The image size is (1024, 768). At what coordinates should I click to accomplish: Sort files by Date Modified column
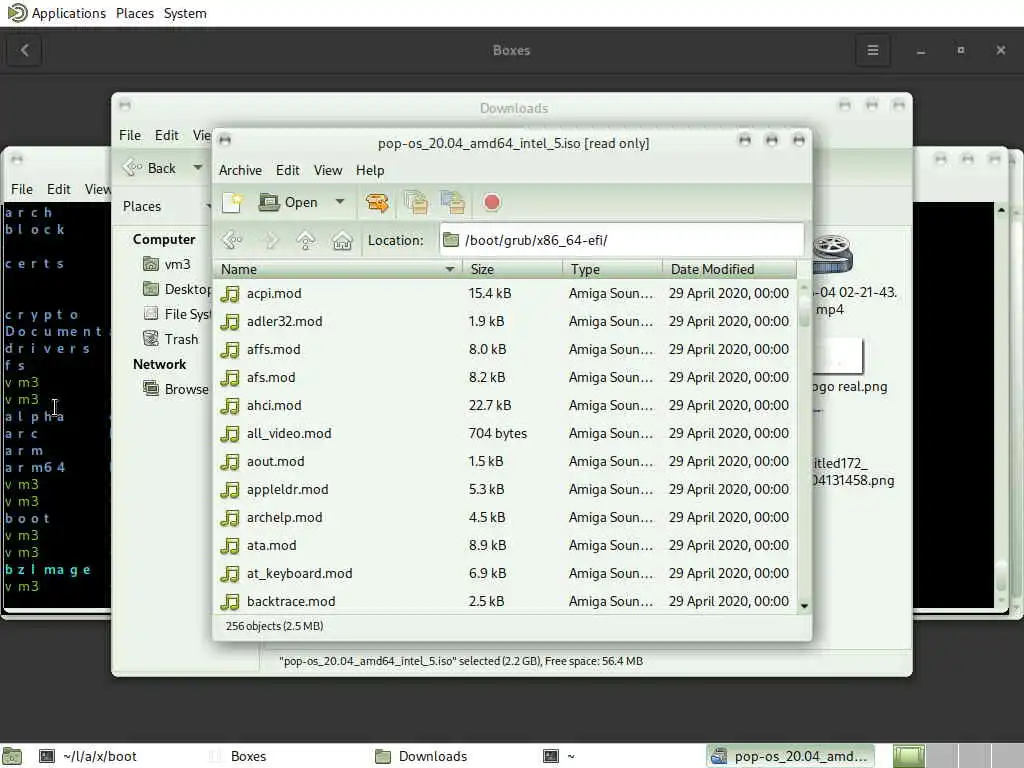pyautogui.click(x=729, y=269)
